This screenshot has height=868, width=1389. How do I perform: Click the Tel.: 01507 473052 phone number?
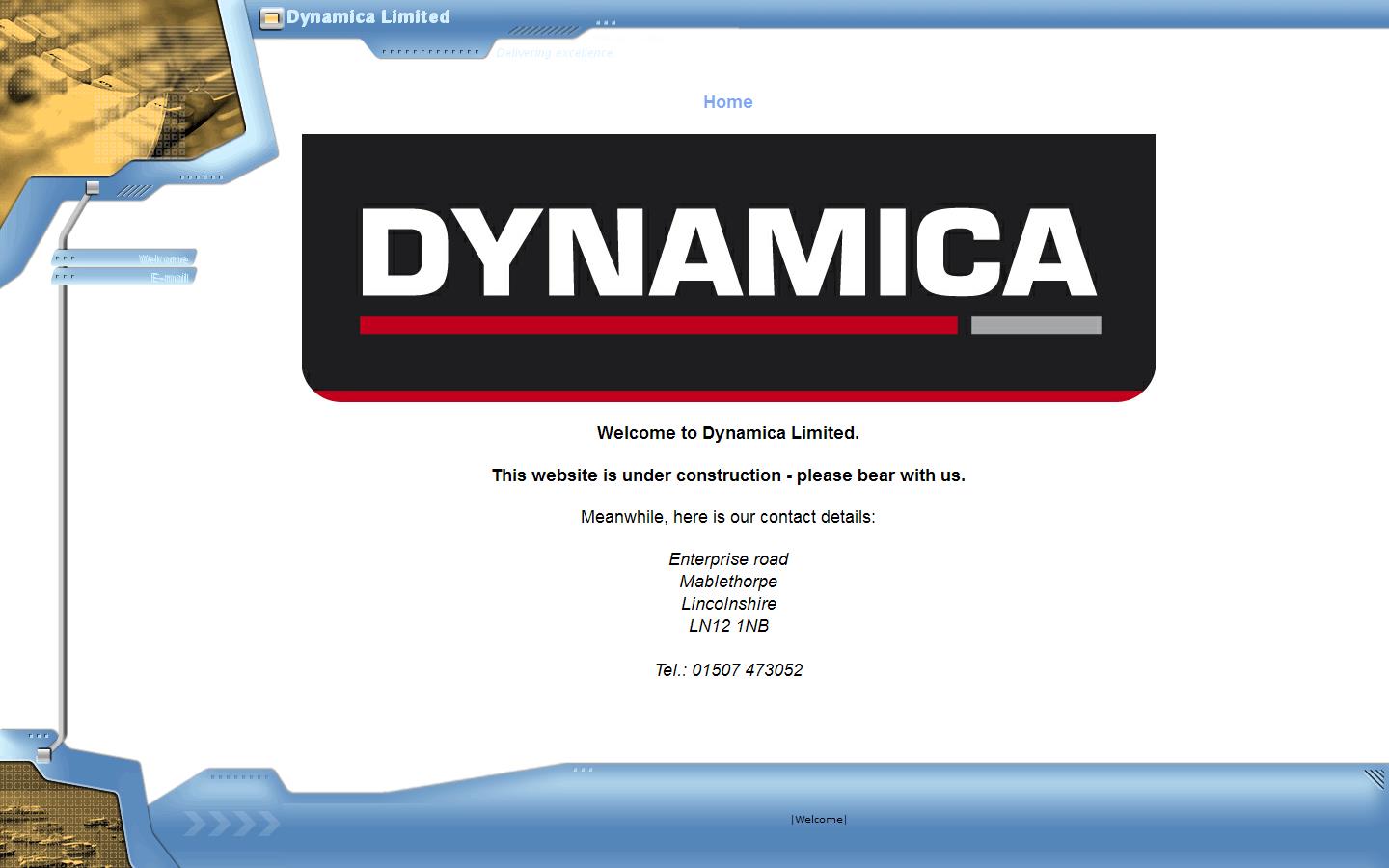click(728, 669)
